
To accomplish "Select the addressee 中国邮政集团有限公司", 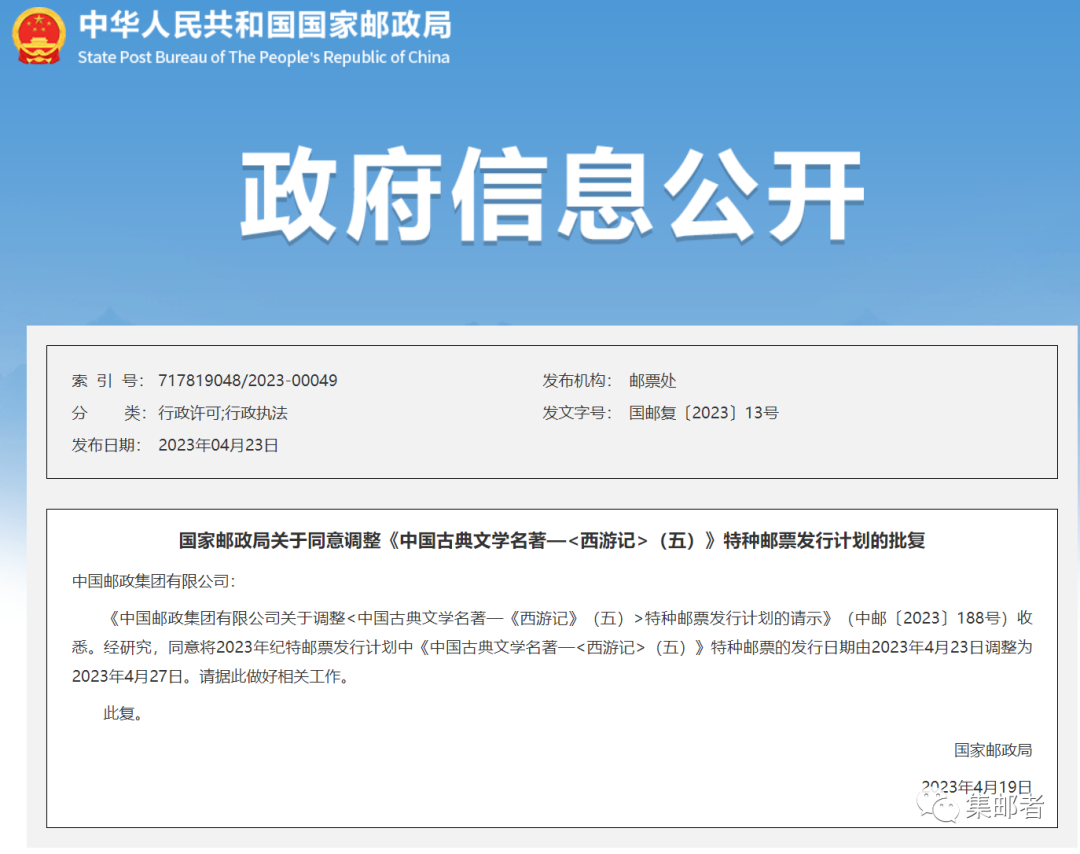I will click(x=154, y=581).
